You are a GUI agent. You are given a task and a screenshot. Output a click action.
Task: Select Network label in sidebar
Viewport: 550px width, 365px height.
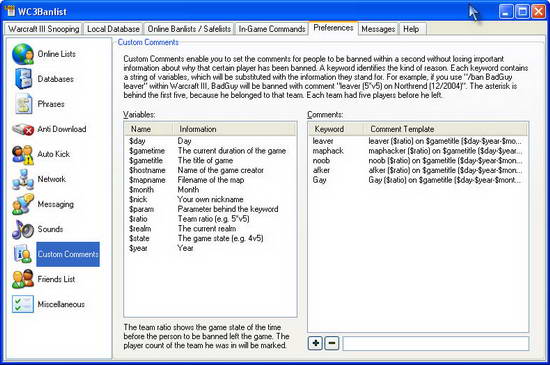[x=52, y=179]
